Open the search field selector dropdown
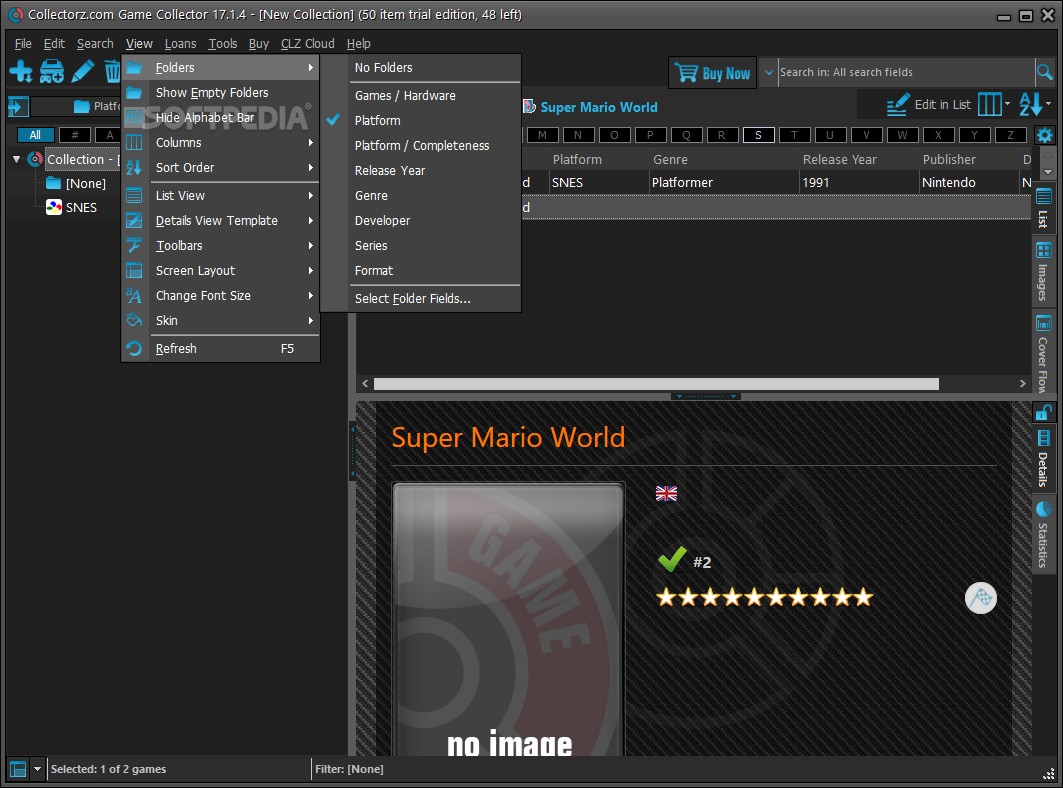The width and height of the screenshot is (1063, 788). pyautogui.click(x=769, y=72)
